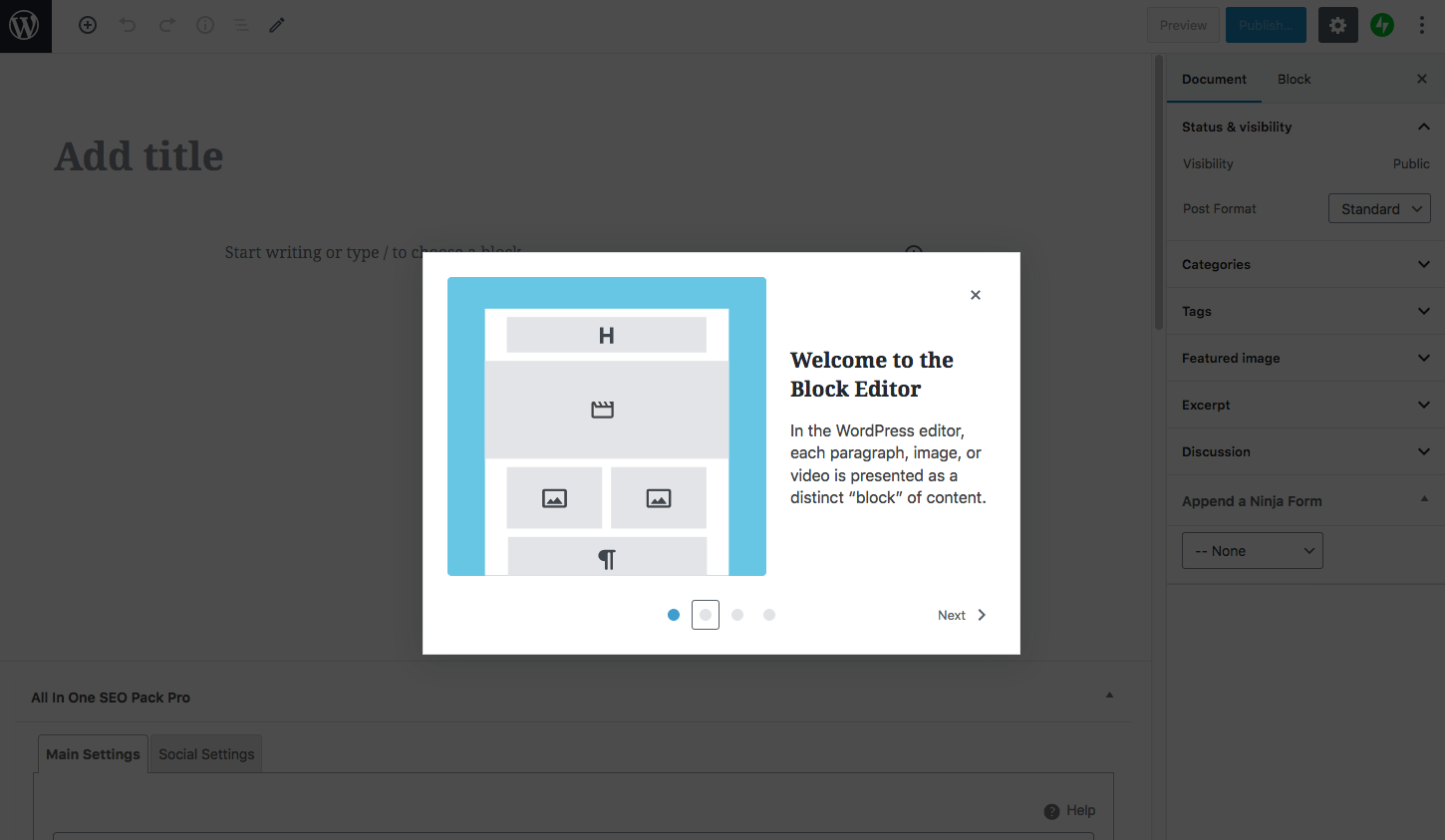Viewport: 1445px width, 840px height.
Task: Open the block inserter plus icon
Action: tap(87, 25)
